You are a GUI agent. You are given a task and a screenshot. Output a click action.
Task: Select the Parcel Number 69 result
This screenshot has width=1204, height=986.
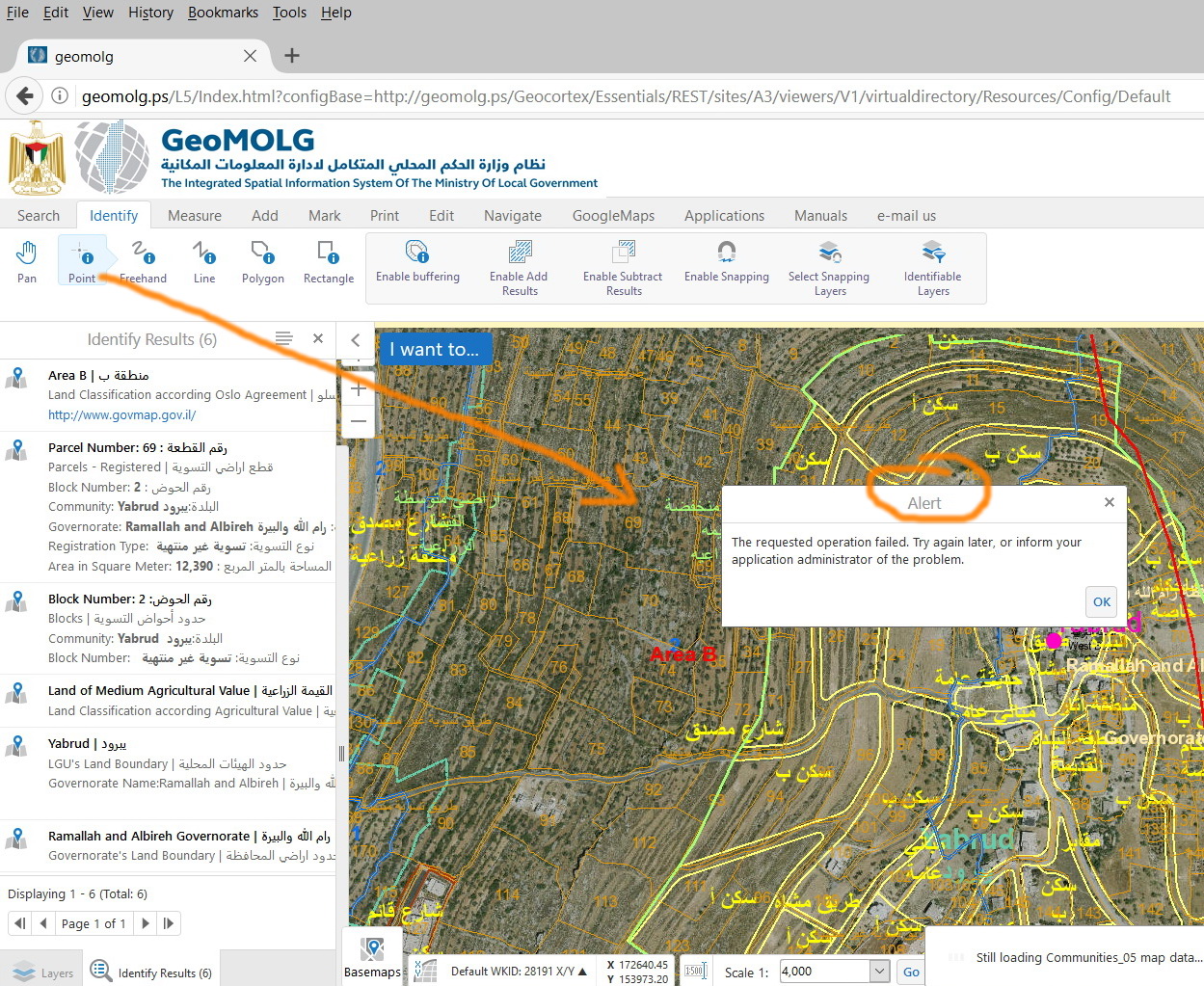(168, 507)
